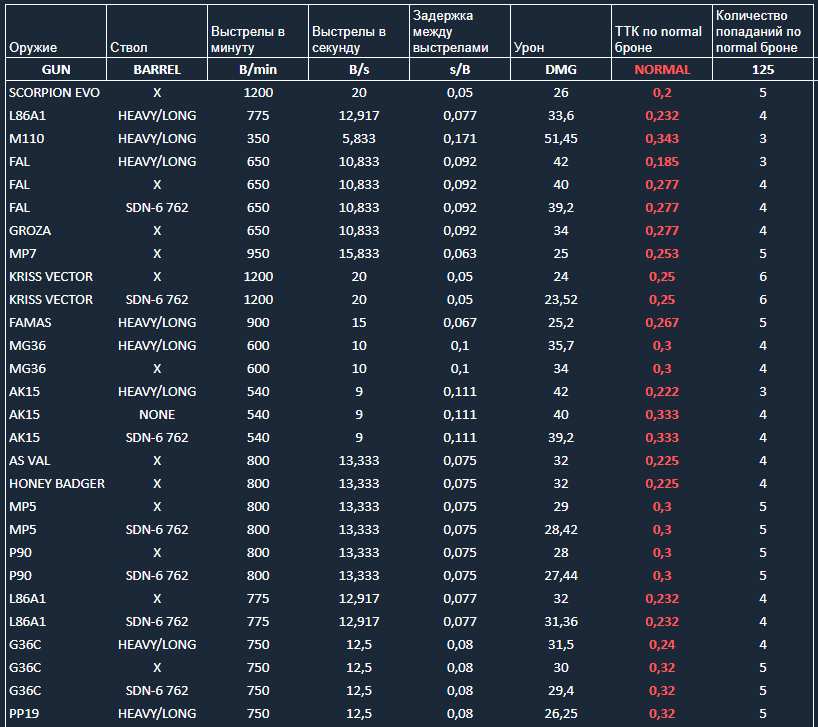The width and height of the screenshot is (818, 727).
Task: Click MP5 damage value 29
Action: pos(561,507)
